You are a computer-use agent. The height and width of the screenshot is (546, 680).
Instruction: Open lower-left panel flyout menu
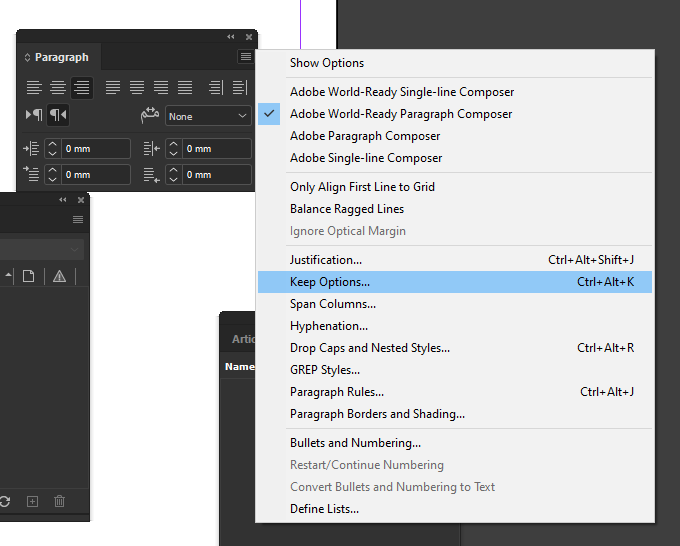coord(78,219)
